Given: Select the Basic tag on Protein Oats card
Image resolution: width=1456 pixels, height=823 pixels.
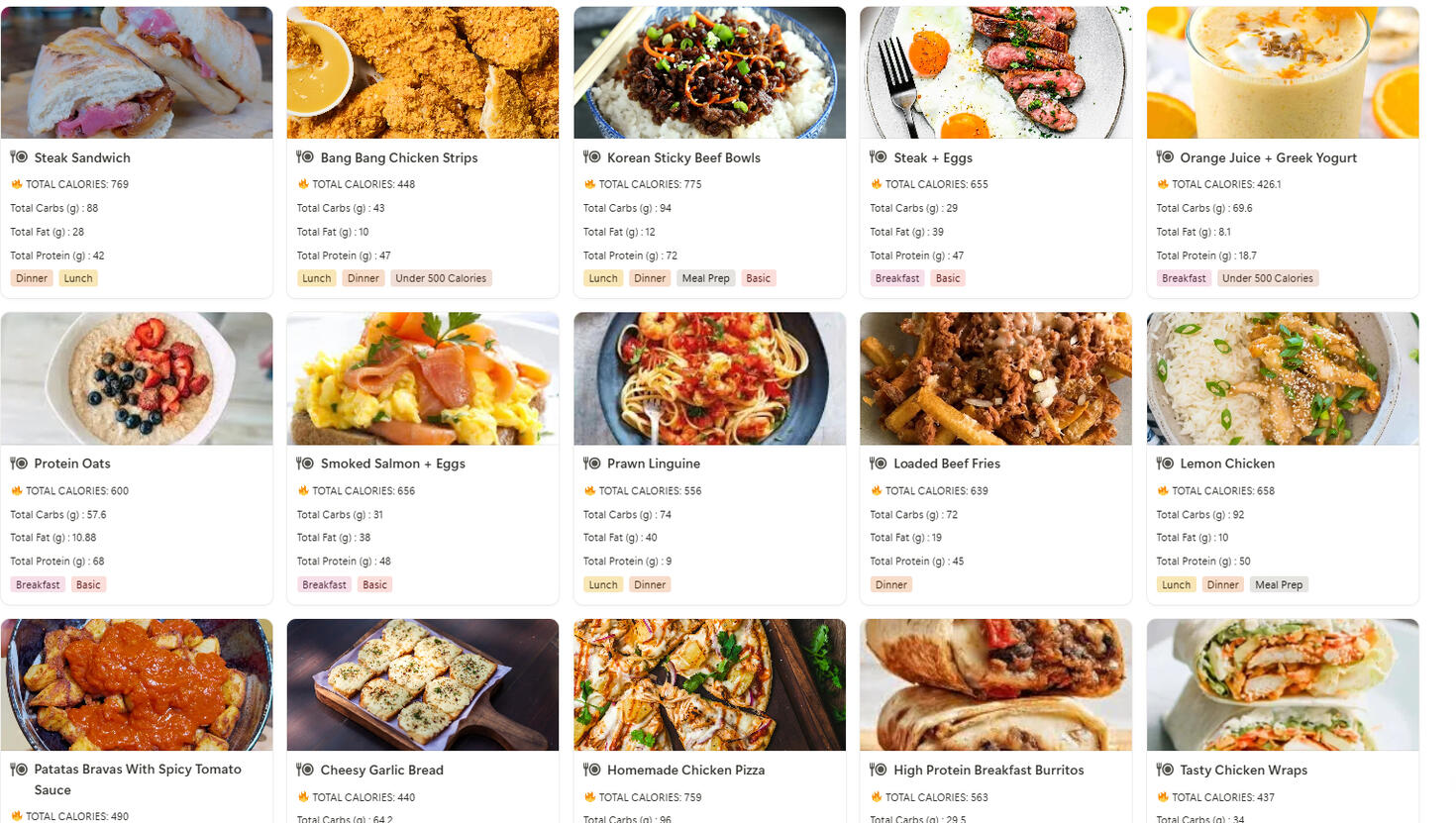Looking at the screenshot, I should click(x=88, y=584).
